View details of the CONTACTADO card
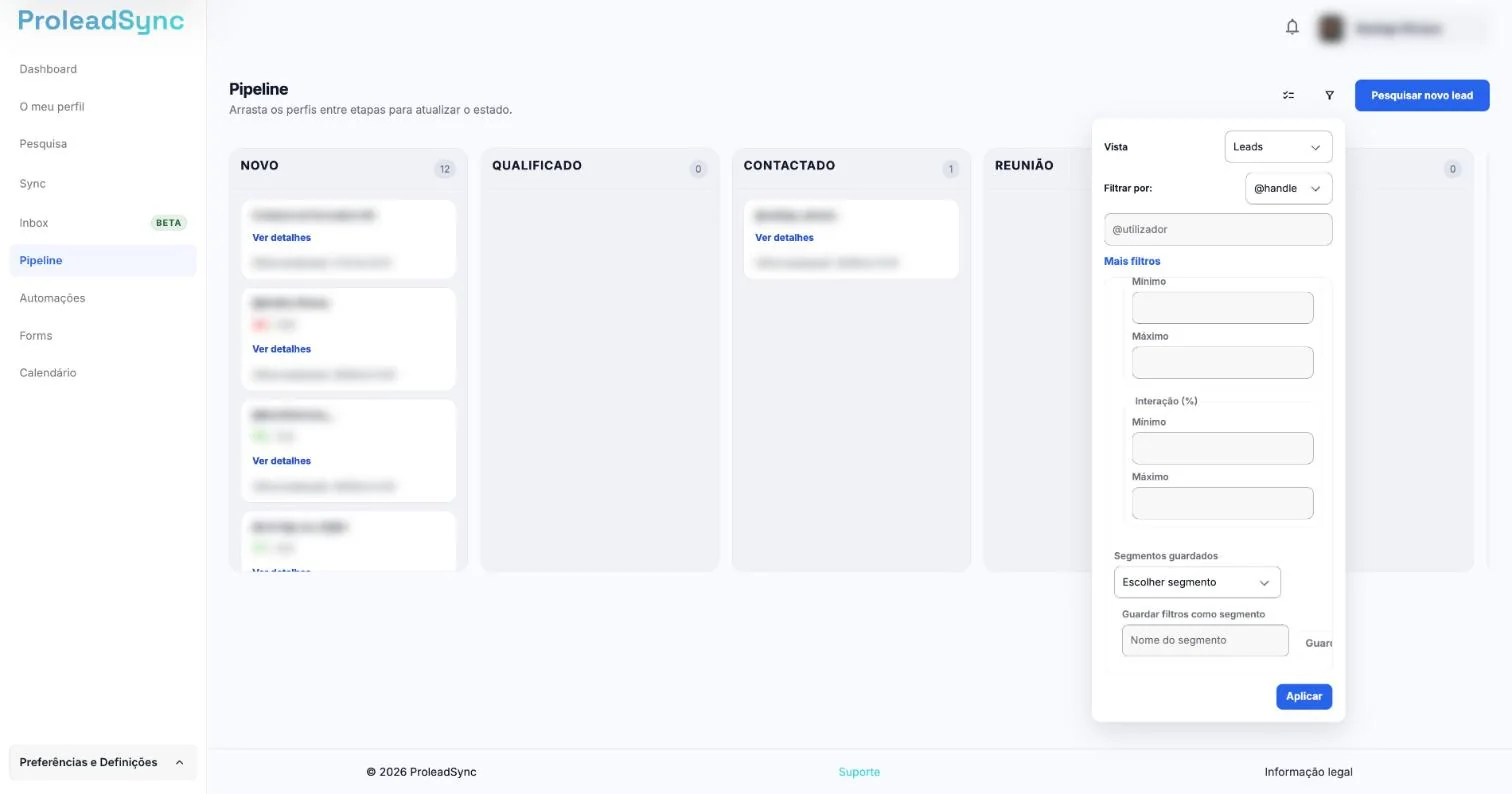 [x=784, y=238]
